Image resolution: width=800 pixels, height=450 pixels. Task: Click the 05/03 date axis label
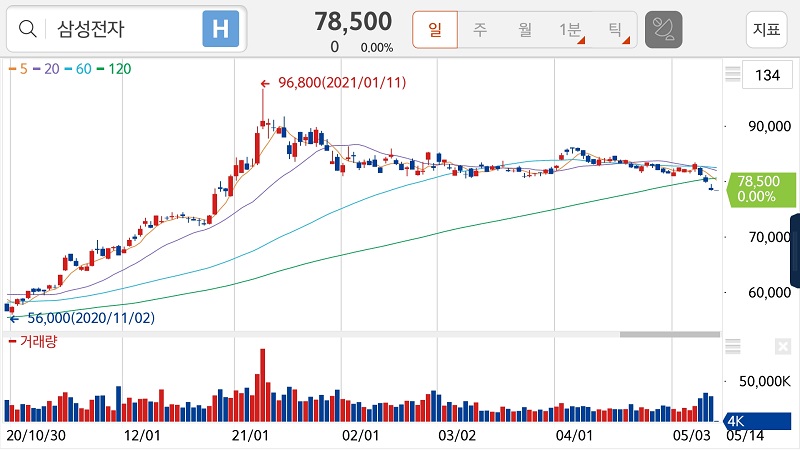click(691, 436)
